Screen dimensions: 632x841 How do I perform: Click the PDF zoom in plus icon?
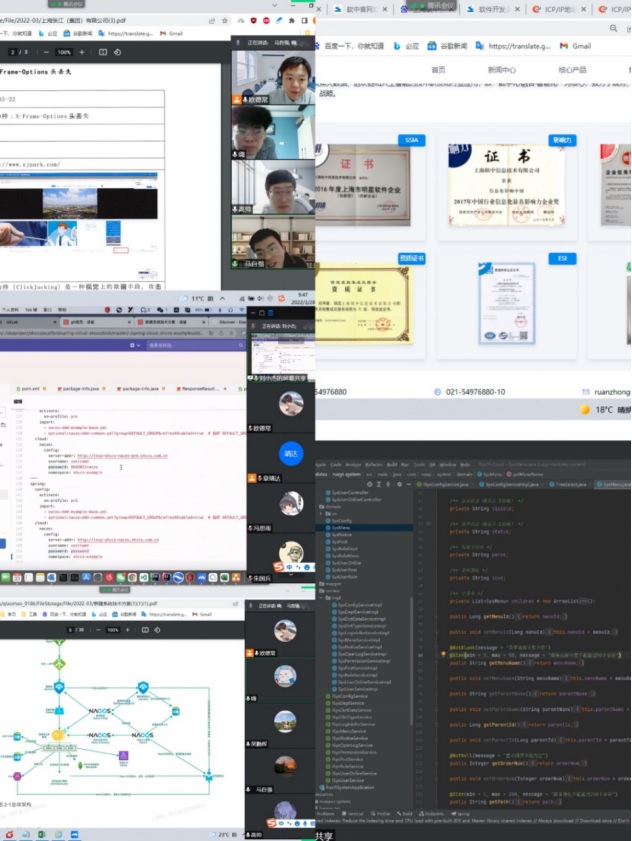tap(80, 52)
